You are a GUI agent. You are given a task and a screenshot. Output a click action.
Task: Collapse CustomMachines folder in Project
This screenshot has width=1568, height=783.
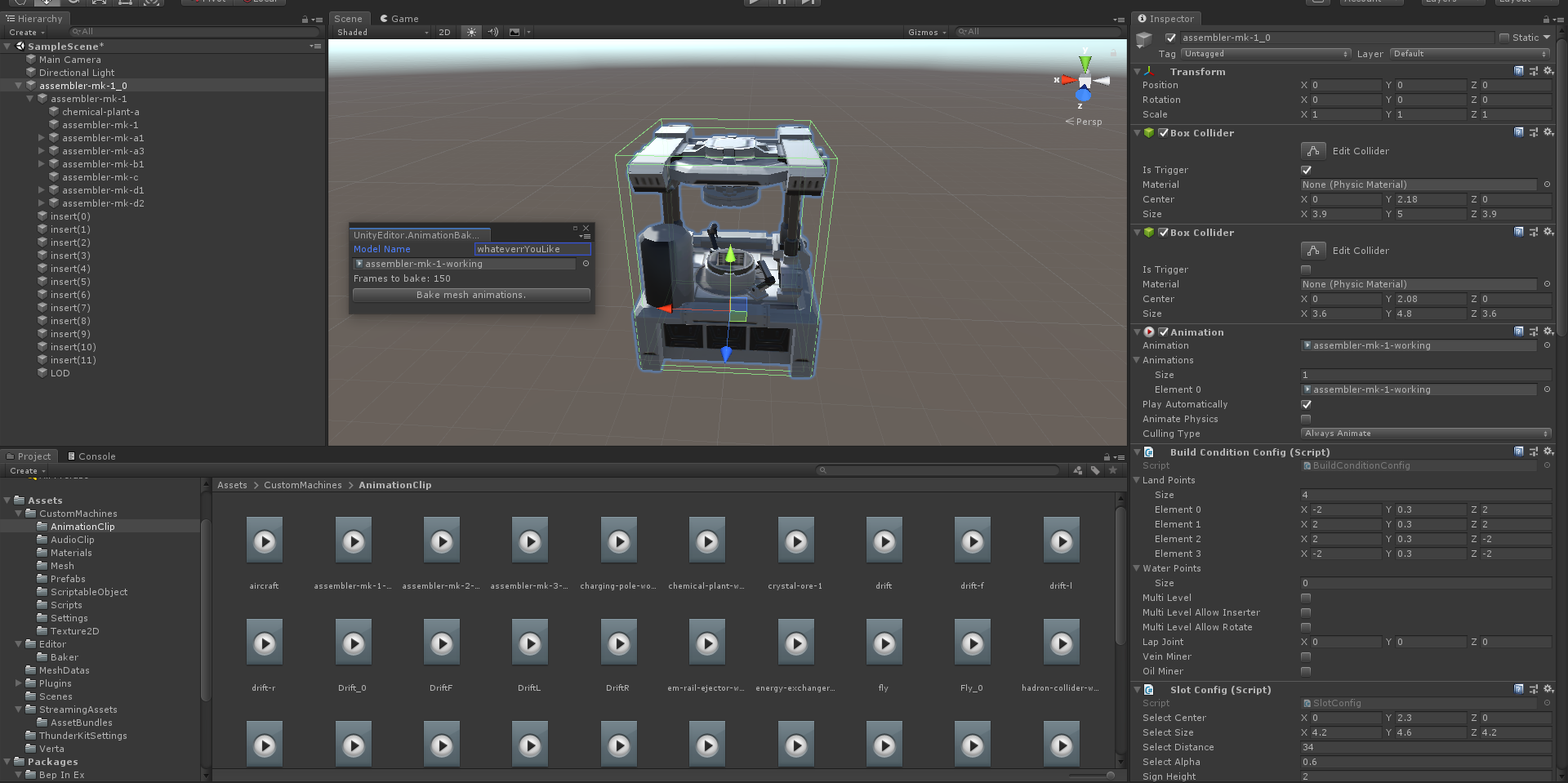pyautogui.click(x=19, y=514)
